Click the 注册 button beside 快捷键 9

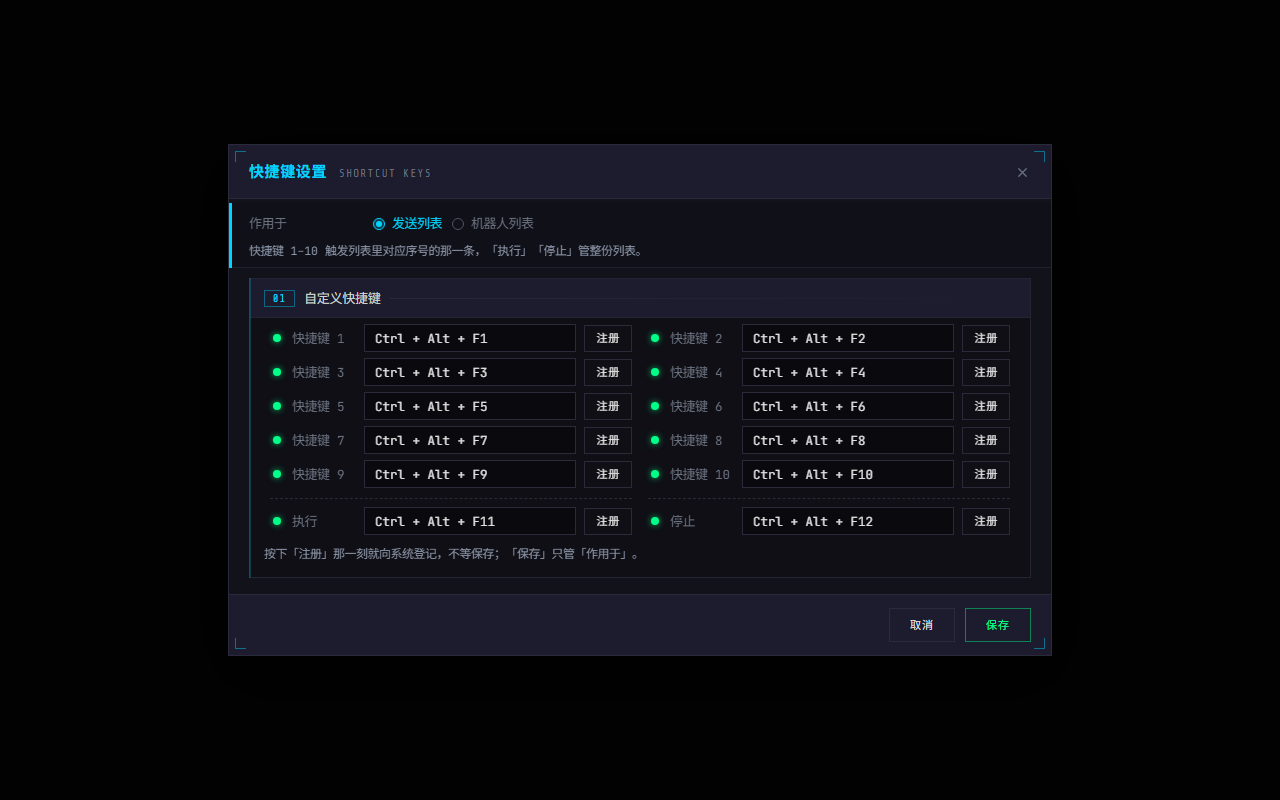pyautogui.click(x=608, y=474)
